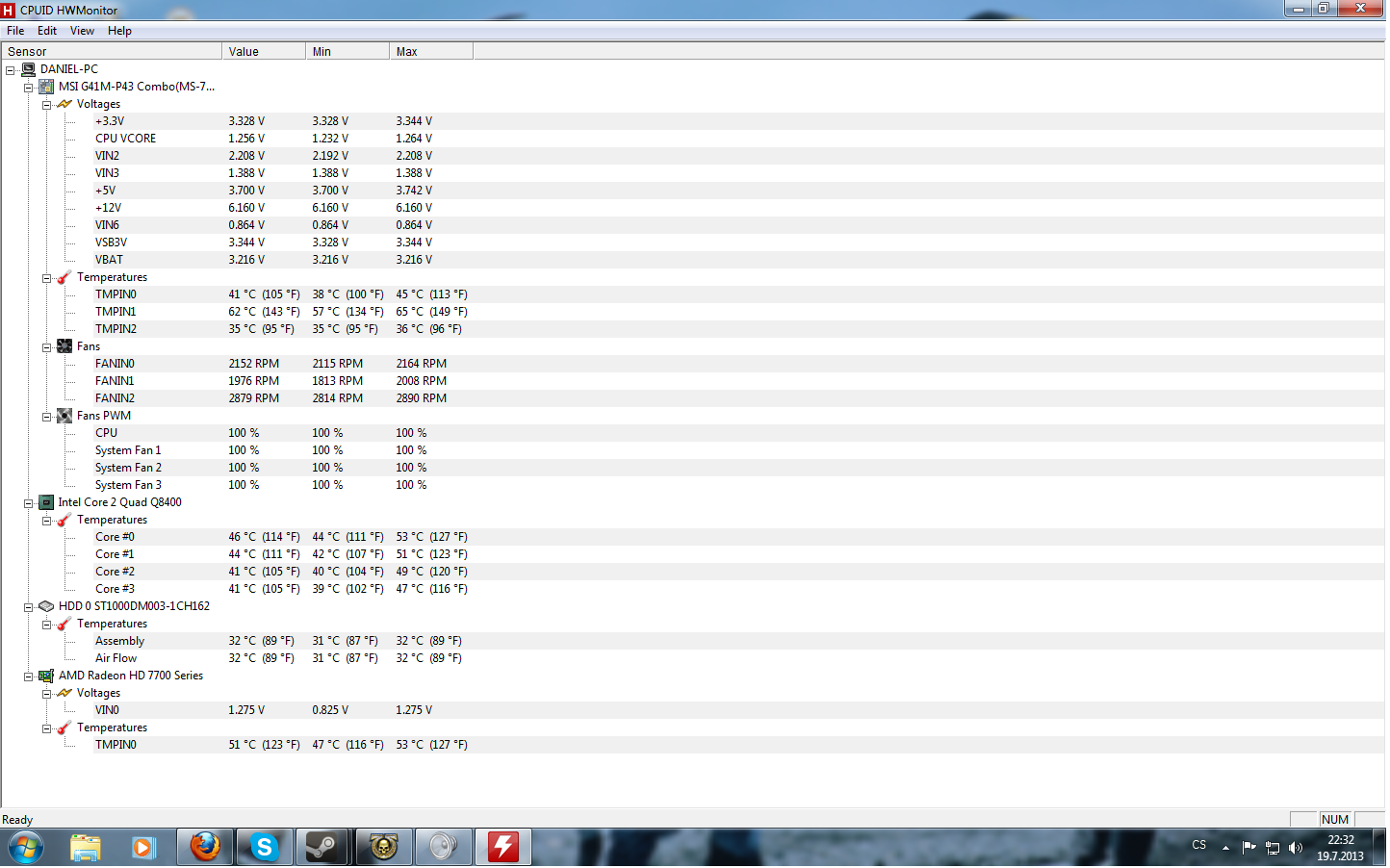Screen dimensions: 1390x868
Task: Select the "Core #0" temperature row label
Action: coord(115,537)
